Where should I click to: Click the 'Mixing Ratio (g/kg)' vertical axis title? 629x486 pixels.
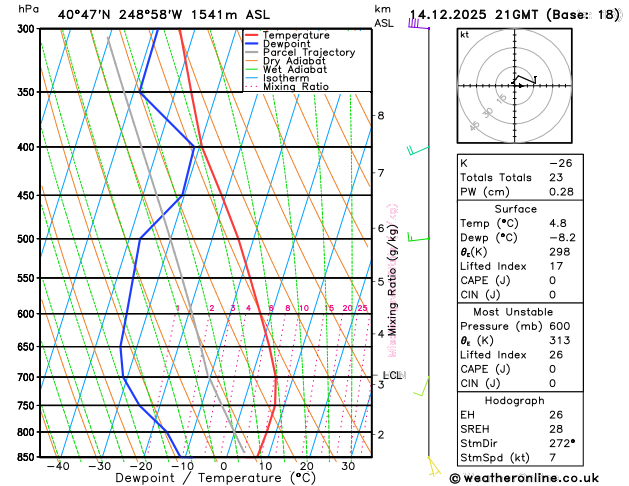pos(393,280)
